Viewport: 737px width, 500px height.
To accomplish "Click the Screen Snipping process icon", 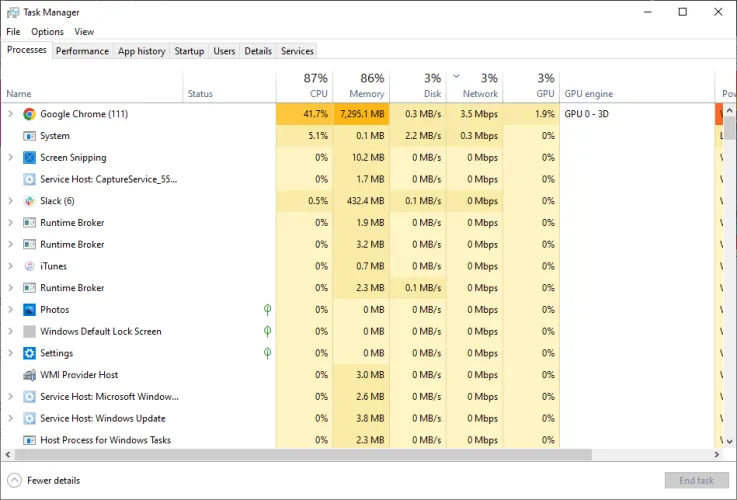I will [29, 158].
